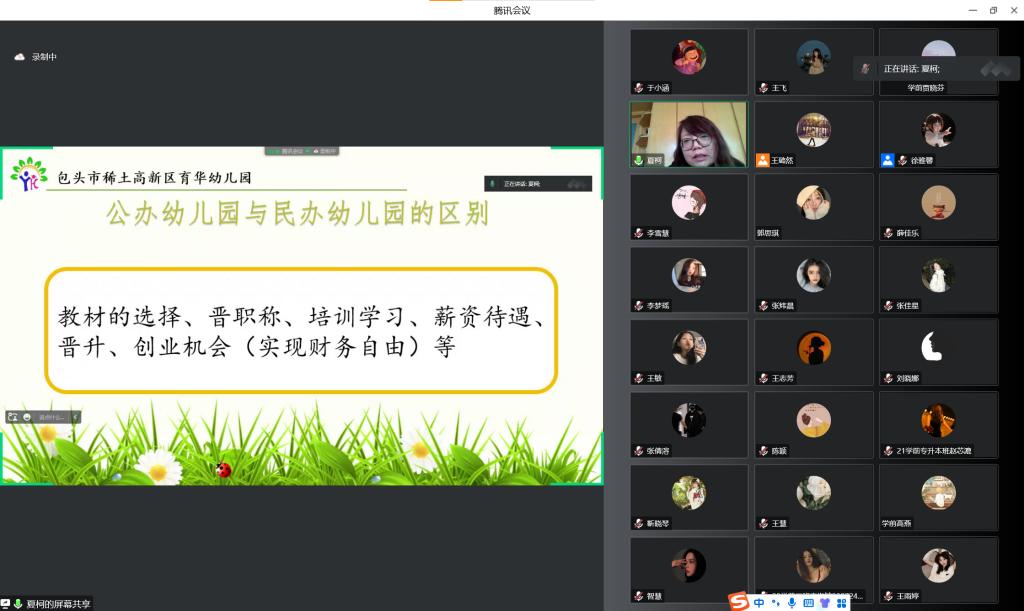The height and width of the screenshot is (611, 1024).
Task: Select participant tile of 于小涵
Action: [x=688, y=61]
